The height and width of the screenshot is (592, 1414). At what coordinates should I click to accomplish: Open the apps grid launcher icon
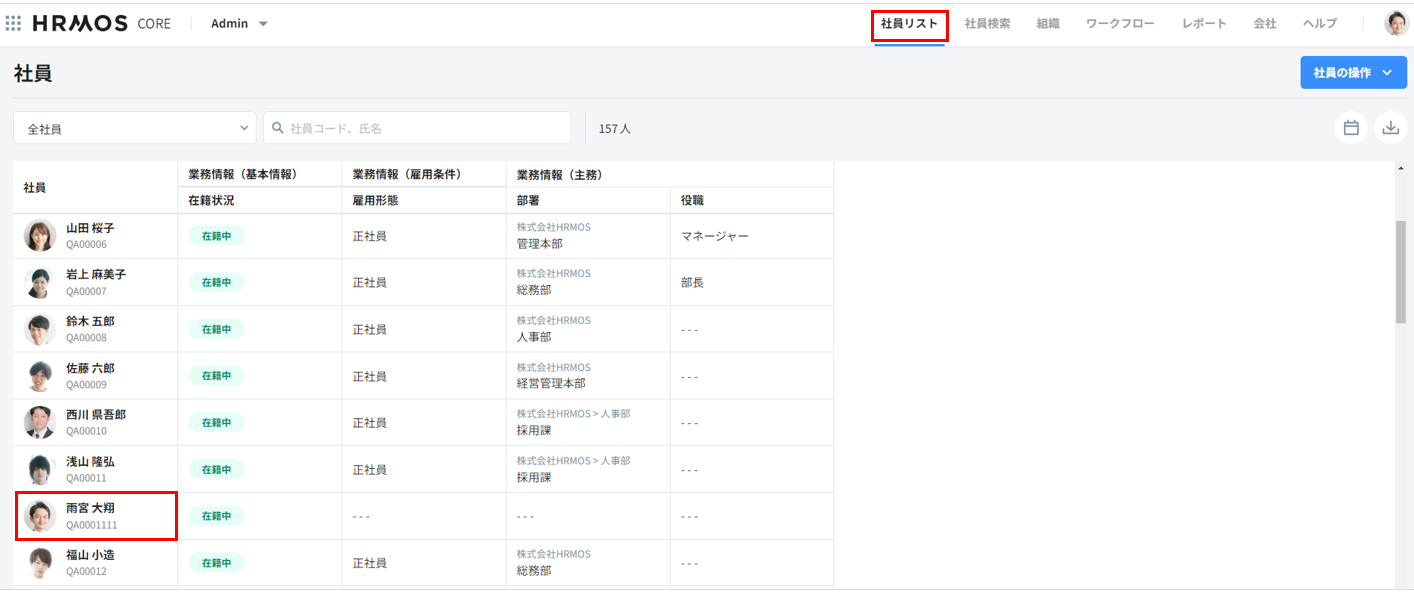click(x=13, y=23)
